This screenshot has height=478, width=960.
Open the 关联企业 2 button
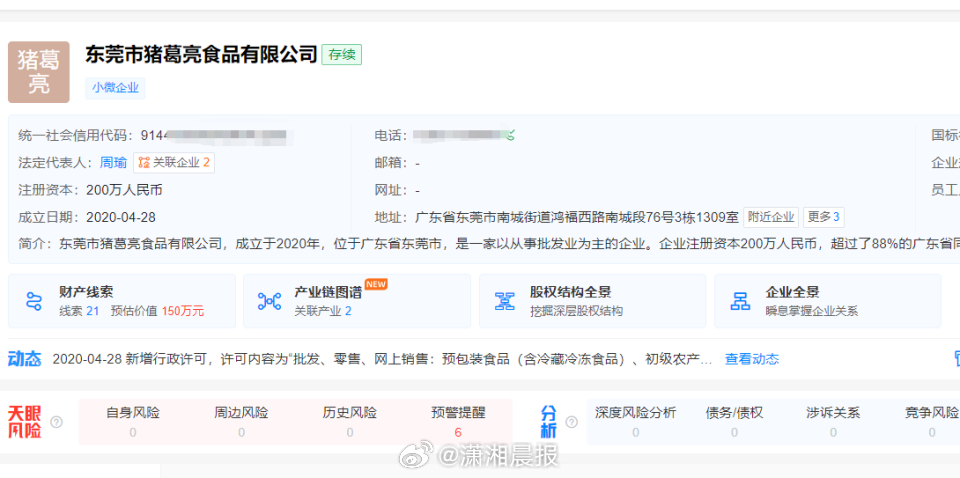point(174,162)
